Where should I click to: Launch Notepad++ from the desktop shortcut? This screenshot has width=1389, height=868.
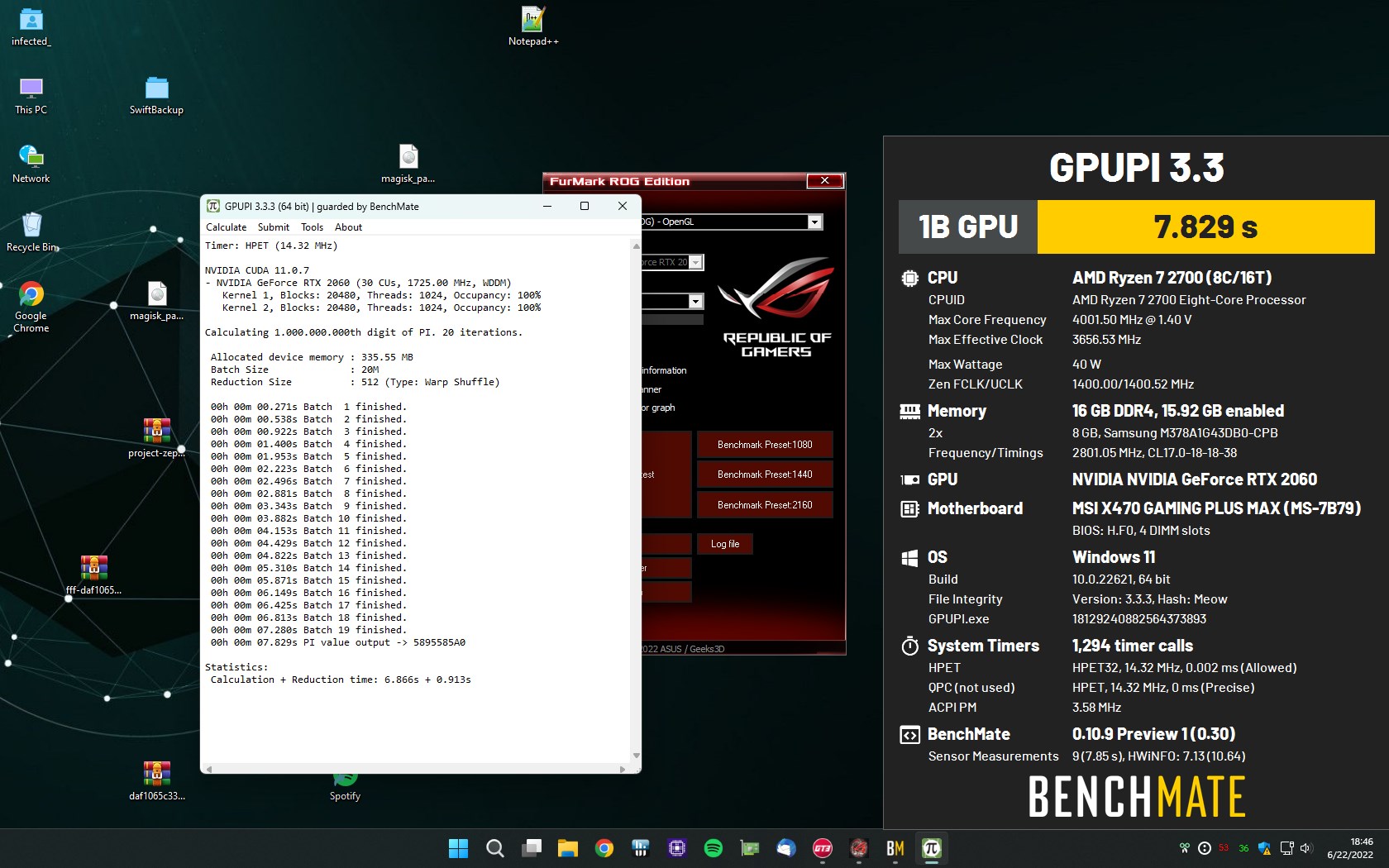pos(533,26)
